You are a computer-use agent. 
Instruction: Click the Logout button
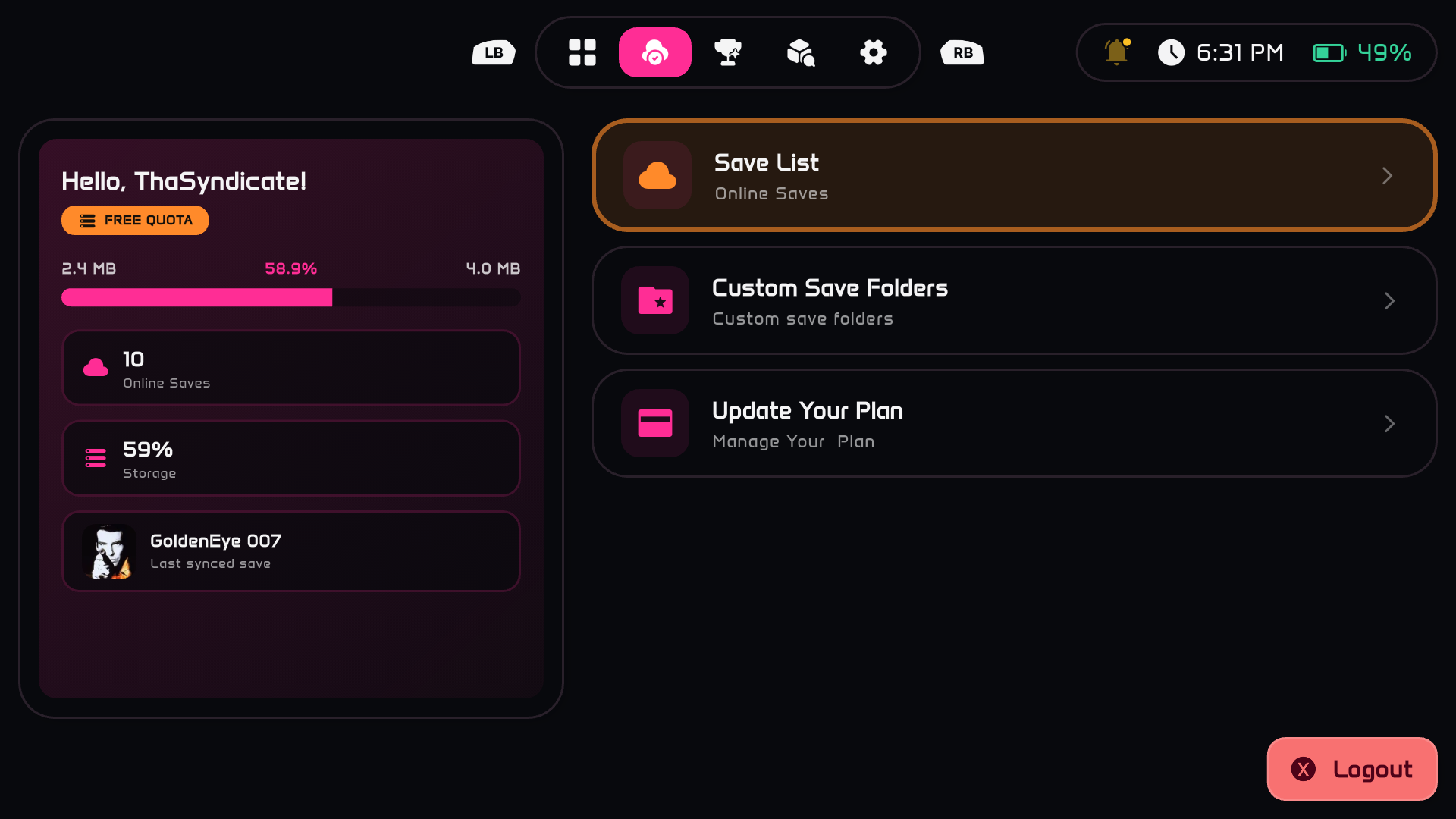pyautogui.click(x=1352, y=769)
